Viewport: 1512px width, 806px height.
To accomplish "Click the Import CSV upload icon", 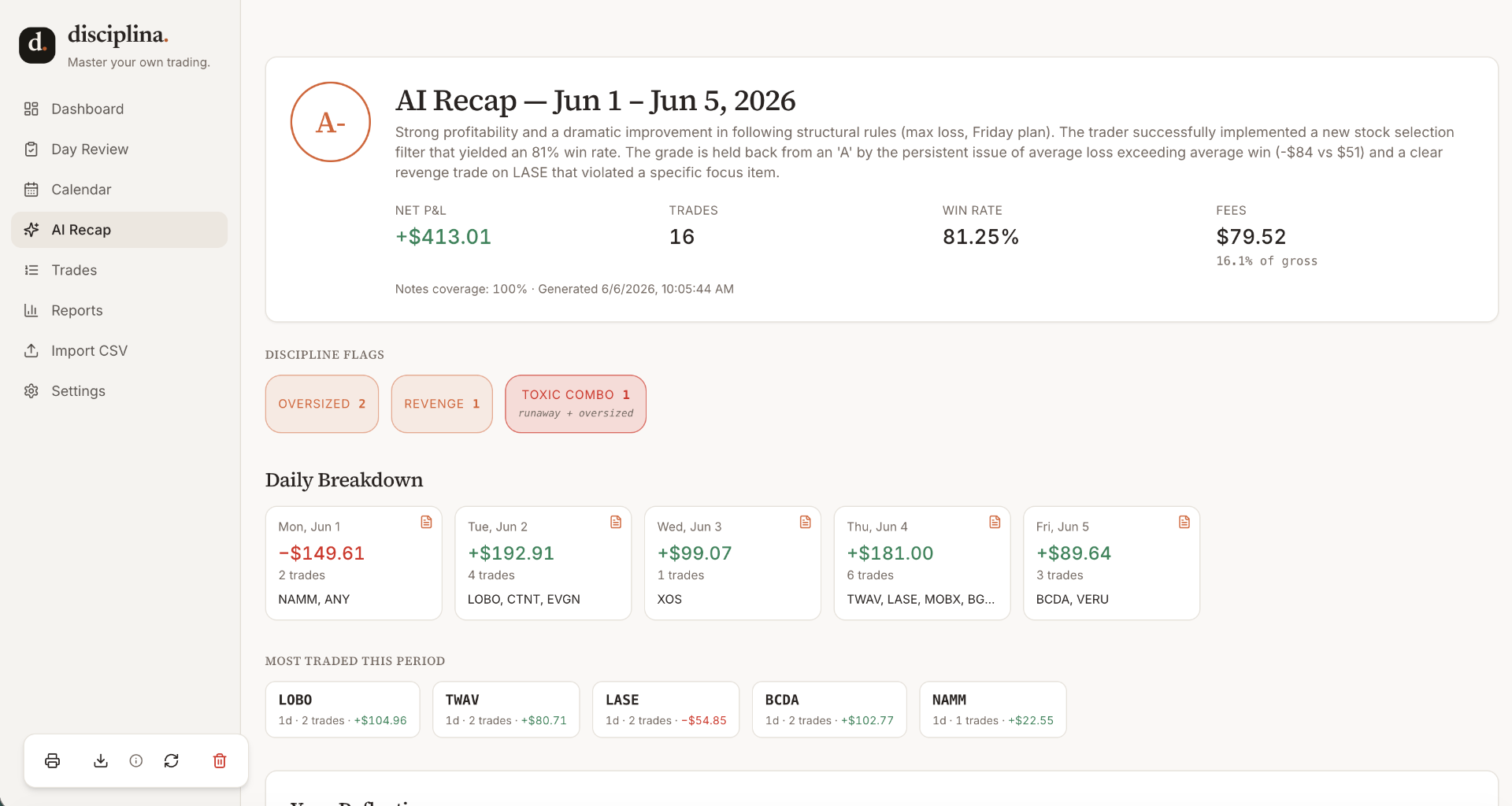I will [x=31, y=351].
